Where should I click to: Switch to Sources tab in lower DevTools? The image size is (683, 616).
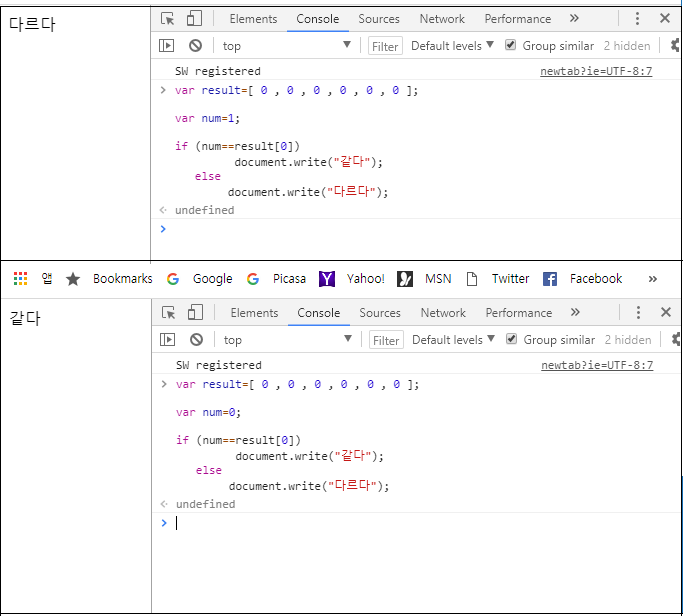(x=379, y=312)
